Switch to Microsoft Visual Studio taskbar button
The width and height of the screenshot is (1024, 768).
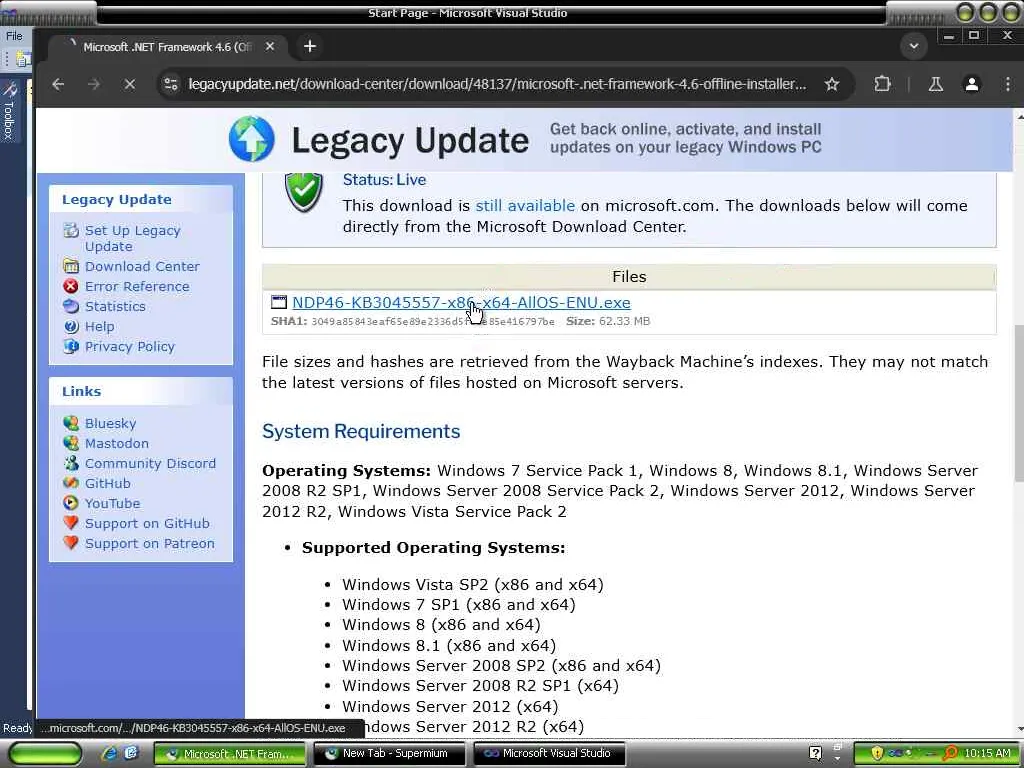(x=550, y=754)
